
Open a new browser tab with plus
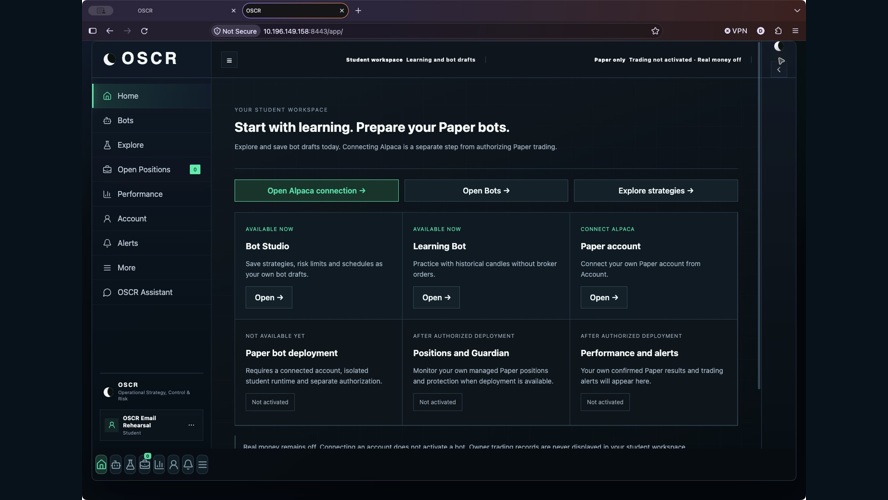pos(358,11)
